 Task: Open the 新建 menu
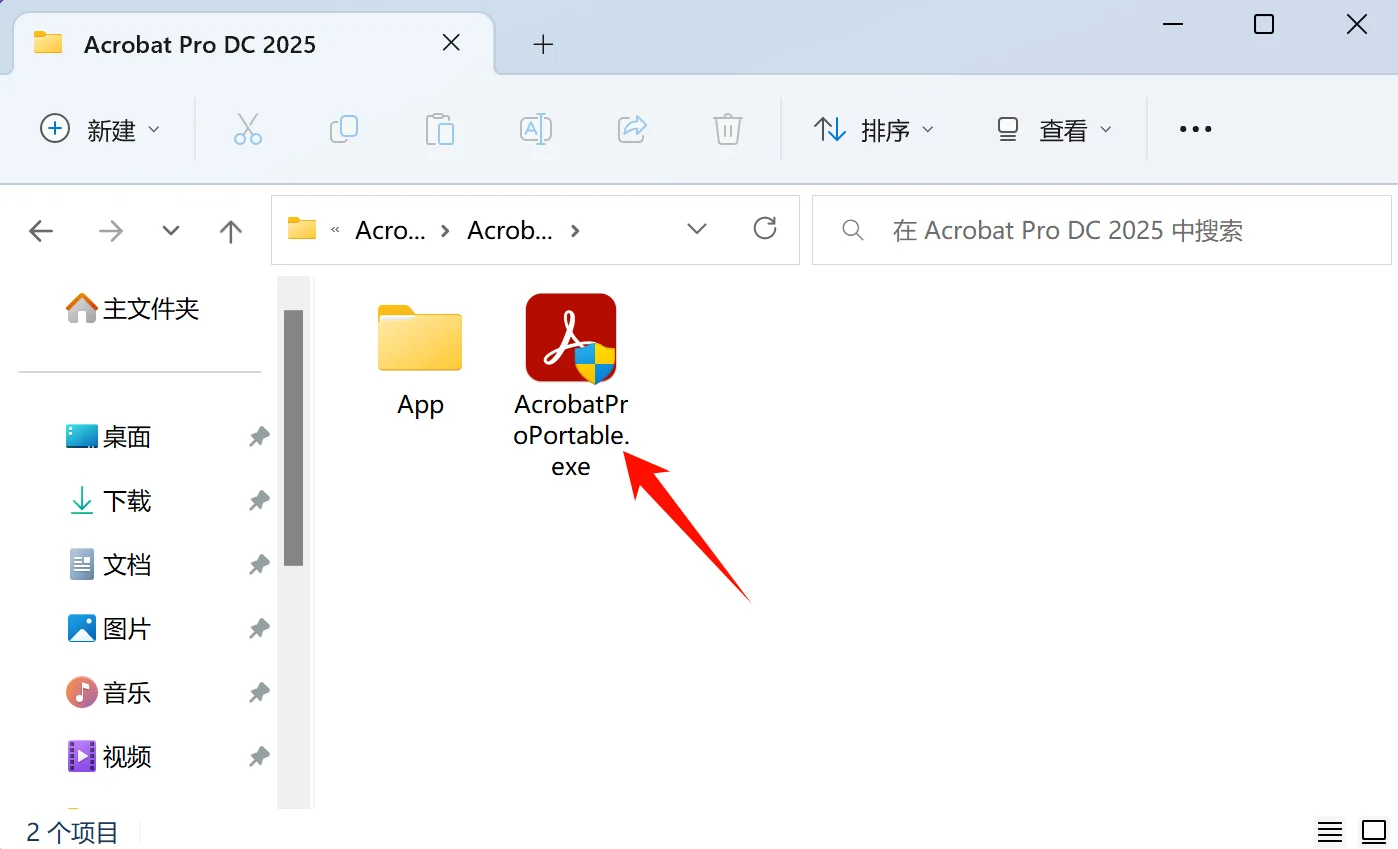click(100, 129)
